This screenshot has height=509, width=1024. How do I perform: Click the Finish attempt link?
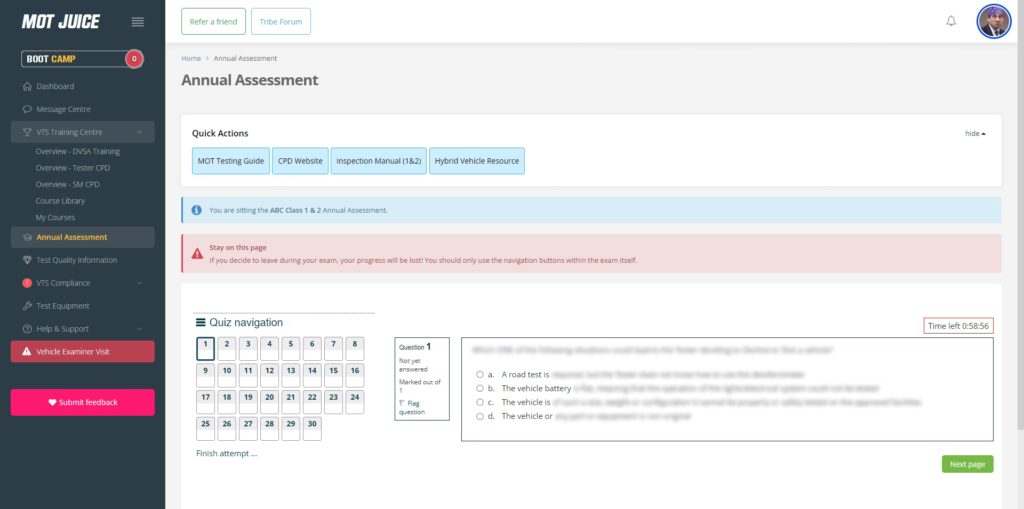click(x=227, y=453)
